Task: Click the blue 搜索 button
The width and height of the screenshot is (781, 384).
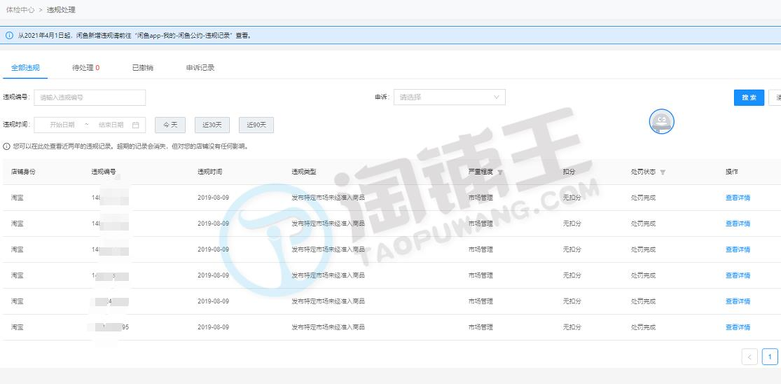Action: tap(749, 98)
